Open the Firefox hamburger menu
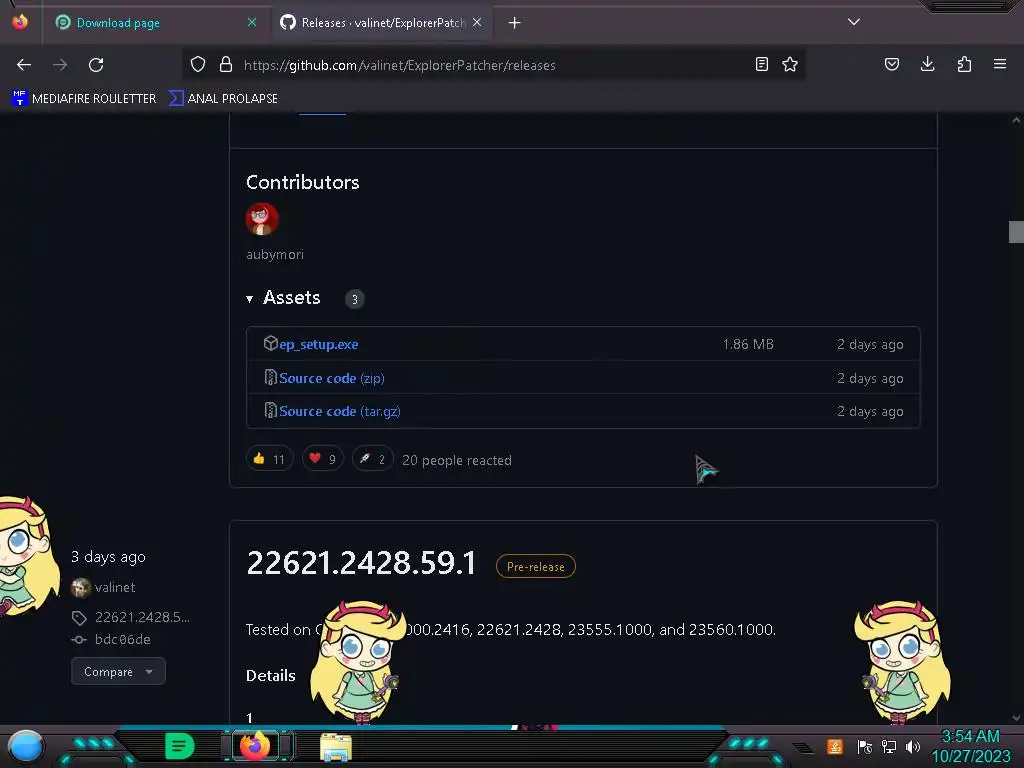 (1000, 64)
